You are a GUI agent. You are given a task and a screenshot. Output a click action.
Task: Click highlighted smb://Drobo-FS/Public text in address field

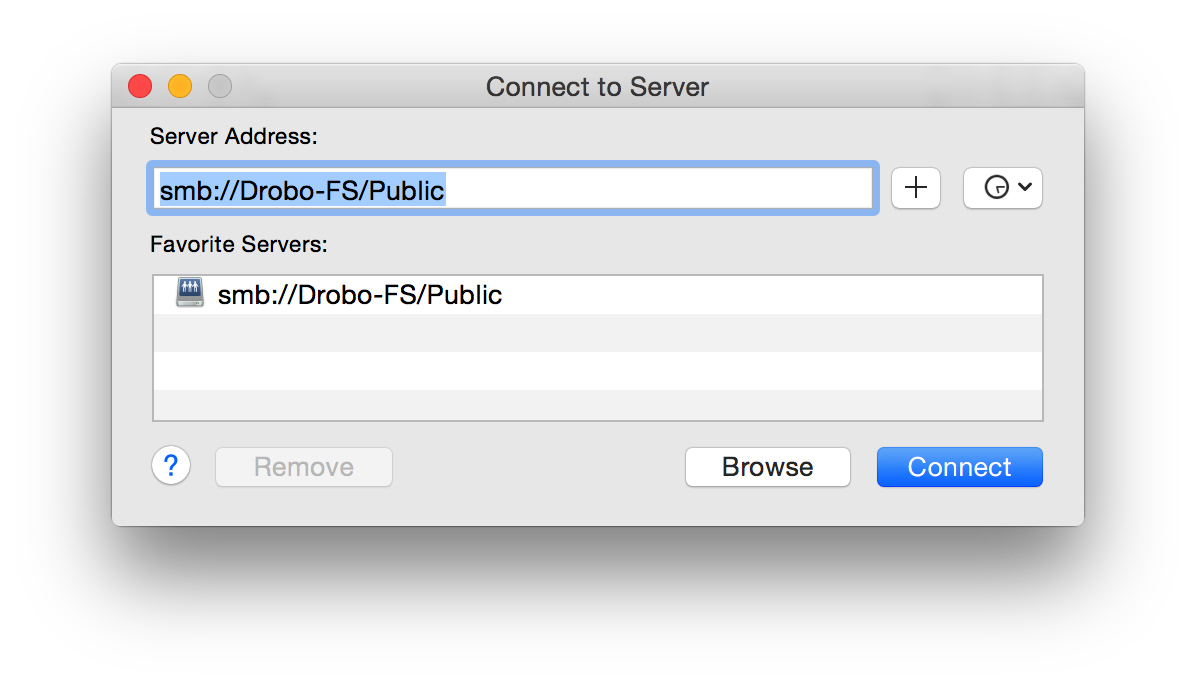coord(302,190)
